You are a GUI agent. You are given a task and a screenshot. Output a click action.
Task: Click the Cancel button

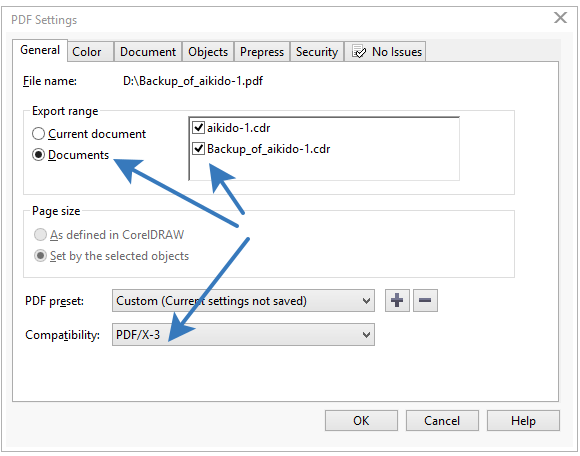click(x=442, y=420)
